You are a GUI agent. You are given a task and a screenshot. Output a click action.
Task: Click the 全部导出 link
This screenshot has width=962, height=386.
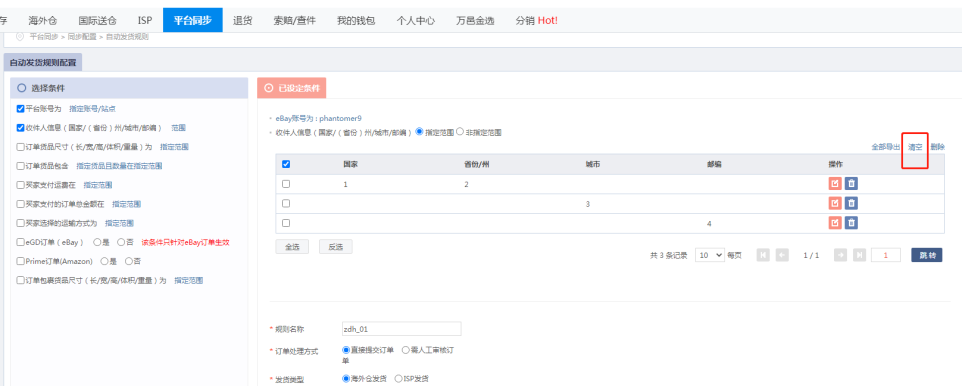885,147
